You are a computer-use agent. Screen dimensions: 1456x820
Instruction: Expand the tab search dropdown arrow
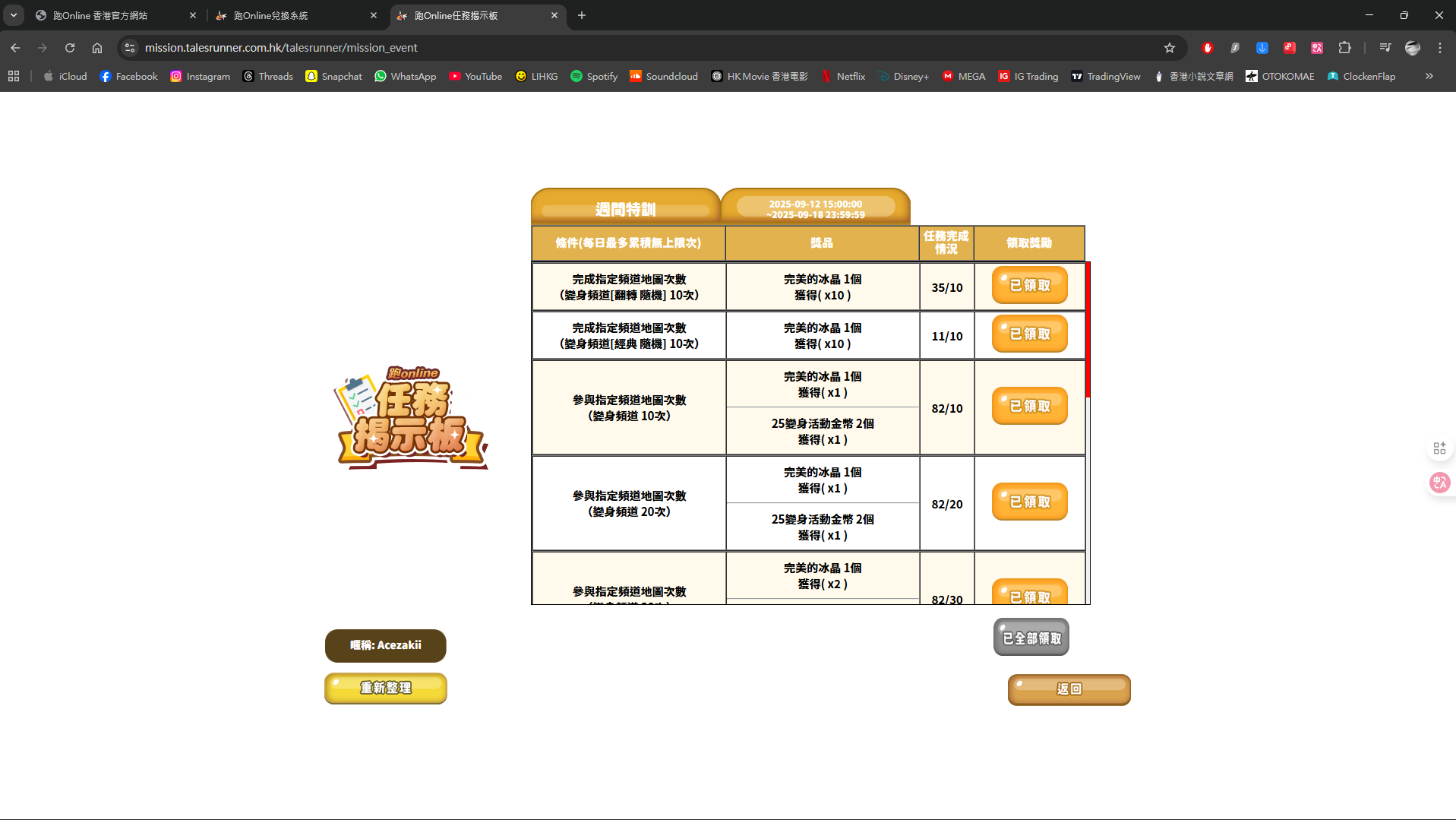tap(14, 15)
